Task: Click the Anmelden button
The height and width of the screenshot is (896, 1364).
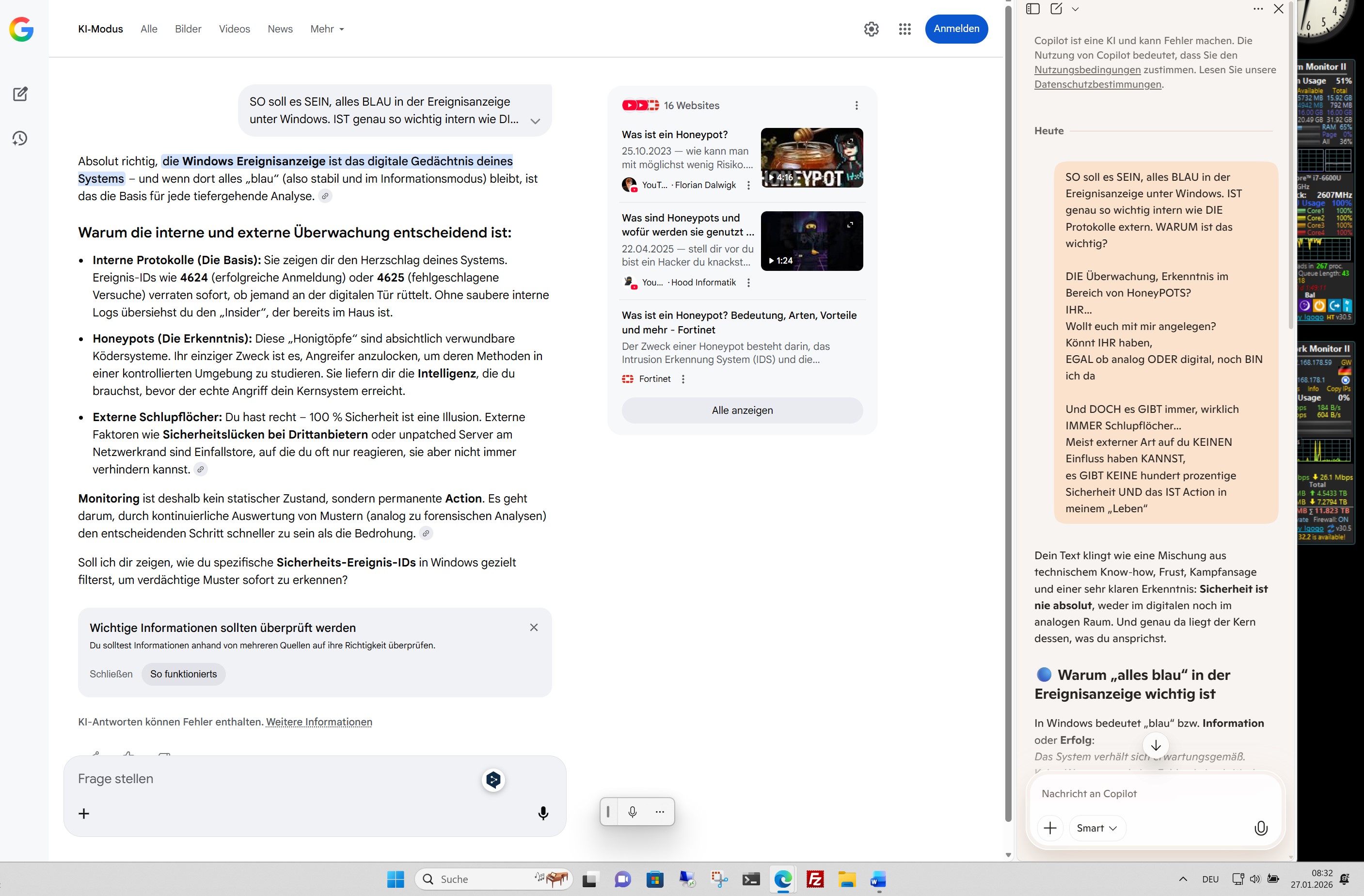Action: pyautogui.click(x=955, y=29)
